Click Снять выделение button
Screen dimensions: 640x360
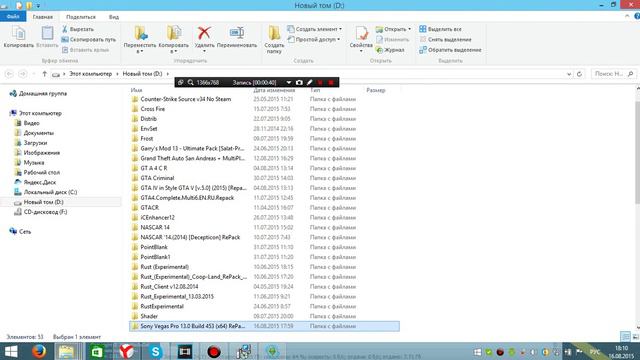coord(445,40)
